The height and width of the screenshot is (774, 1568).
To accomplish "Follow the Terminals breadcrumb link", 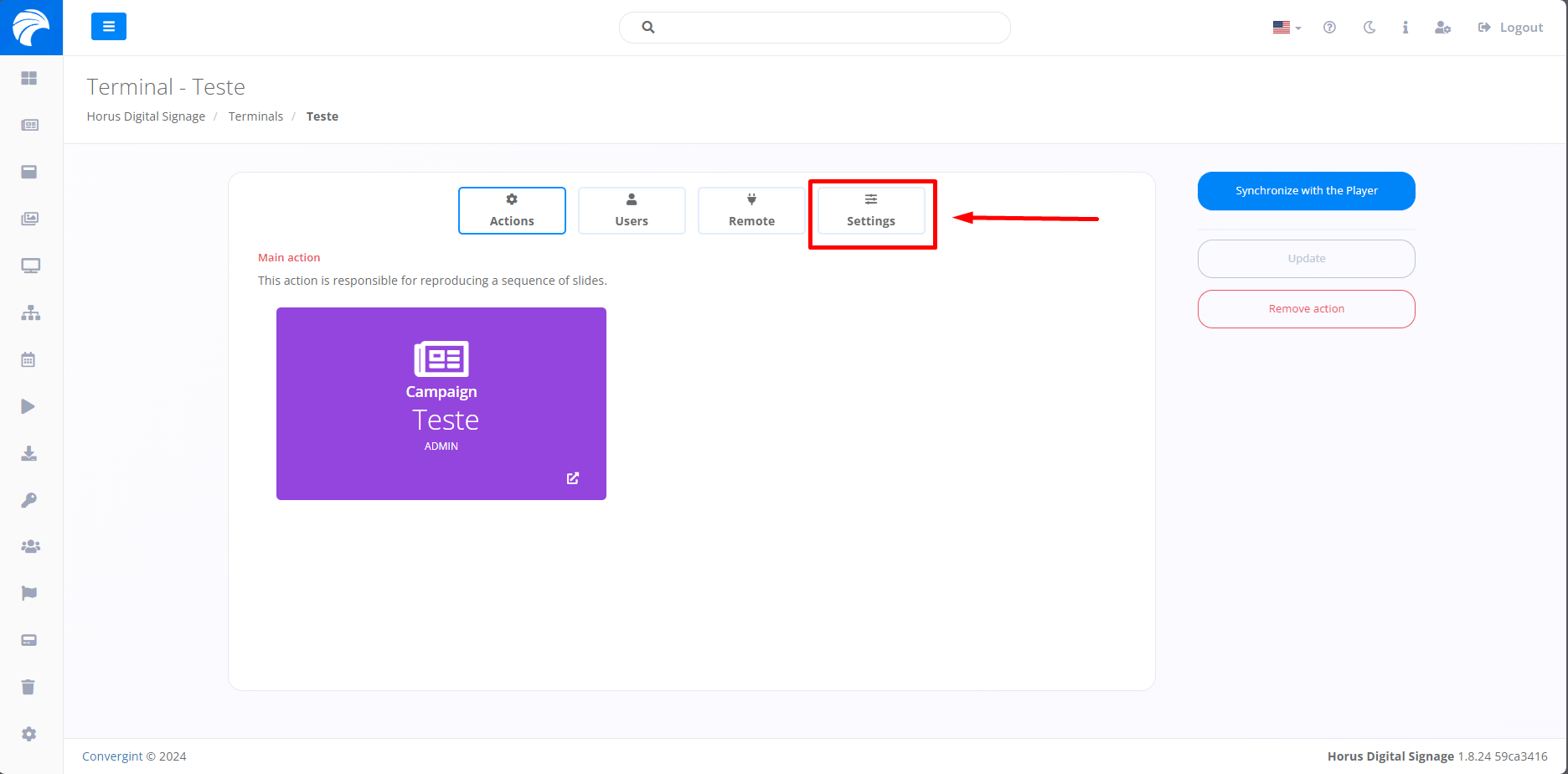I will [x=255, y=116].
